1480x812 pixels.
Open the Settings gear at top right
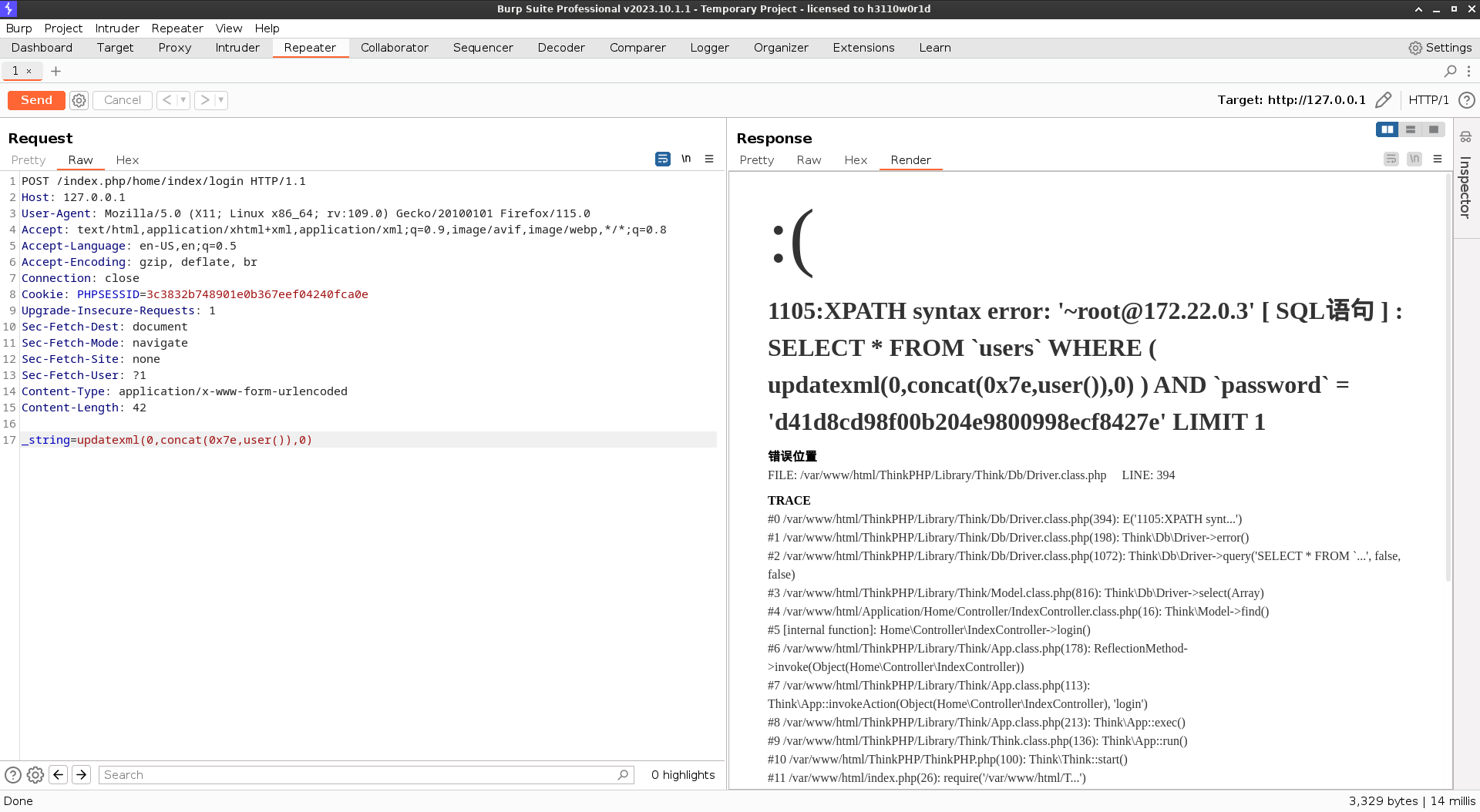pyautogui.click(x=1440, y=48)
